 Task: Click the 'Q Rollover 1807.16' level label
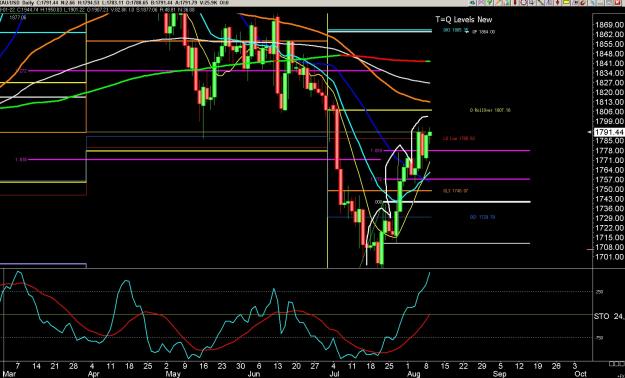(x=490, y=110)
